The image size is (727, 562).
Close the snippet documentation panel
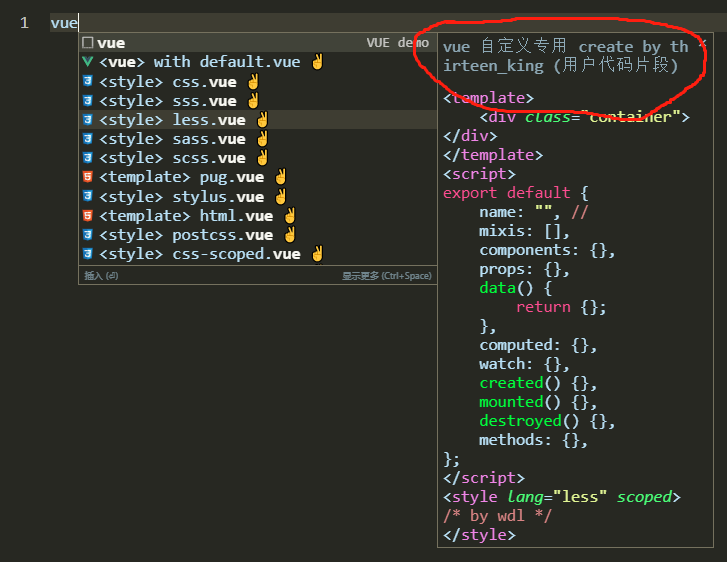[703, 45]
